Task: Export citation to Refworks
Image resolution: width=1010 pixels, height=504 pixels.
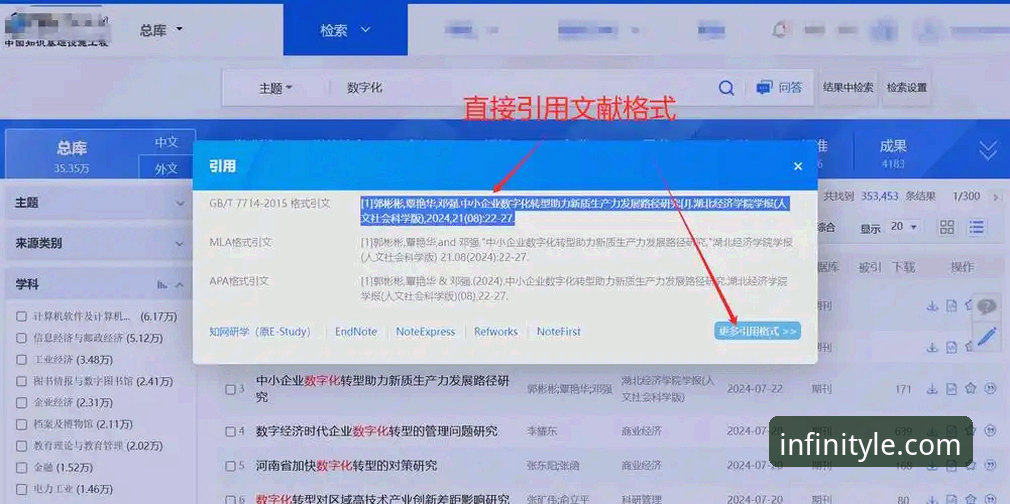Action: 496,331
